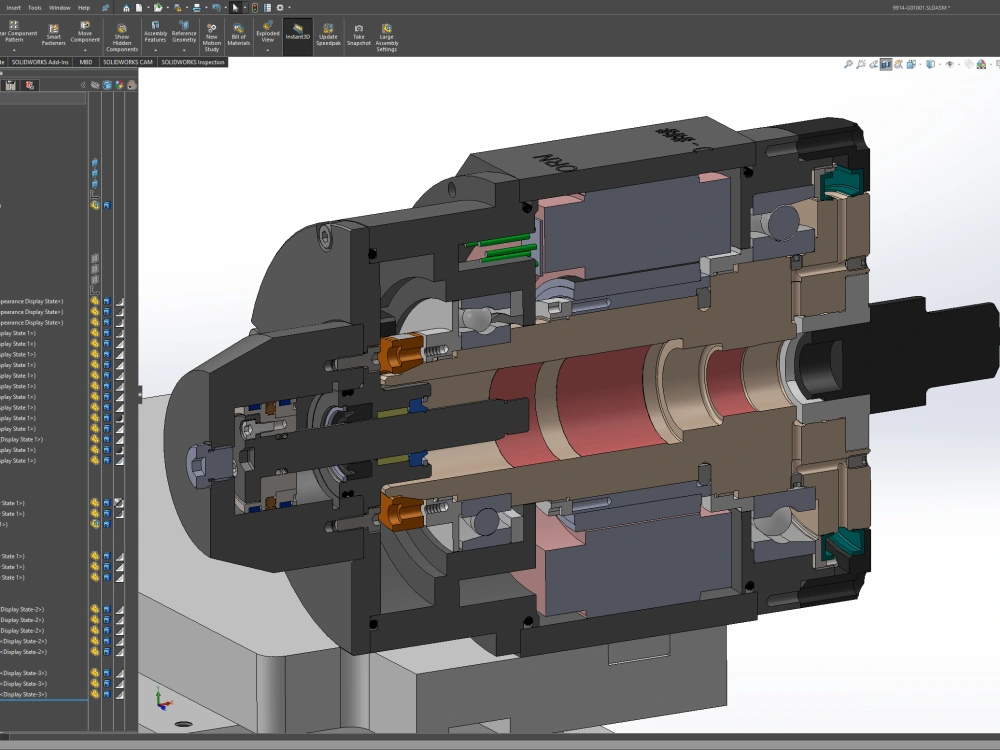The width and height of the screenshot is (1000, 750).
Task: Switch to the SOLIDWORKS CAM tab
Action: 127,62
